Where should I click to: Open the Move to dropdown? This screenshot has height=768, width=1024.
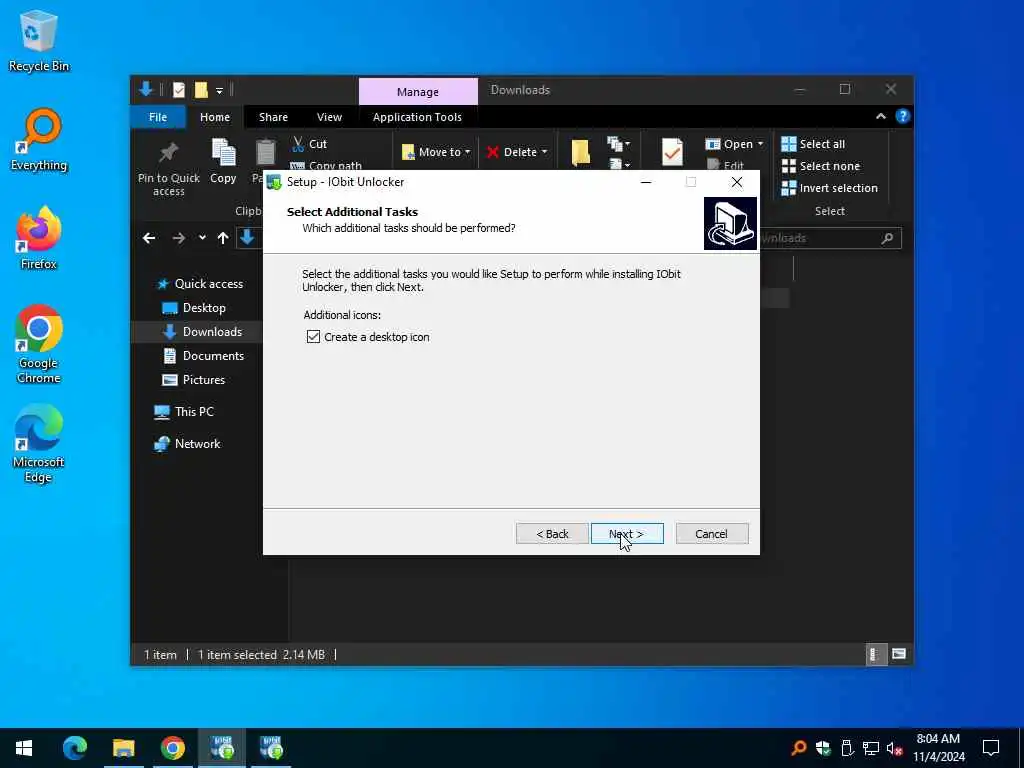pyautogui.click(x=436, y=152)
